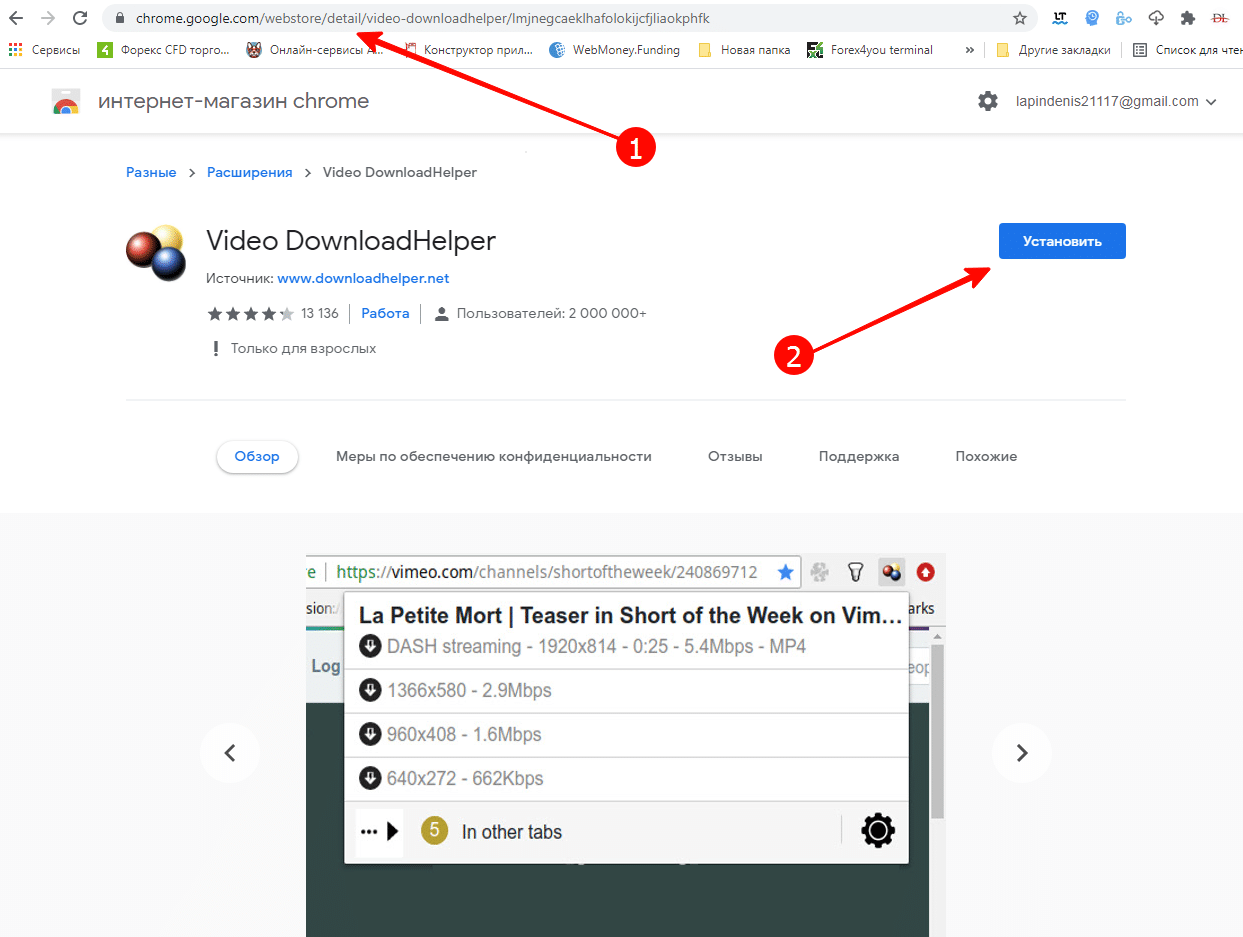Open the Chrome extensions puzzle icon

(x=1187, y=18)
